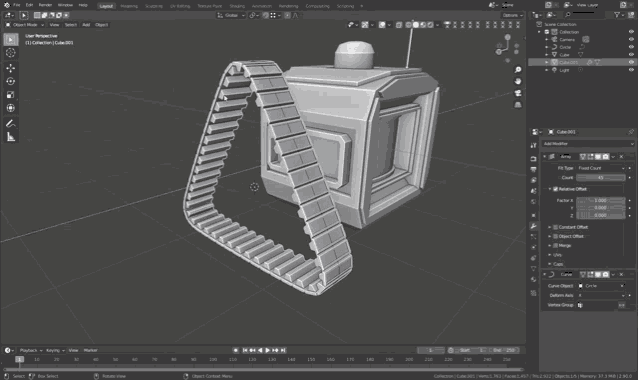The image size is (638, 380).
Task: Select the Rotate tool
Action: (x=11, y=81)
